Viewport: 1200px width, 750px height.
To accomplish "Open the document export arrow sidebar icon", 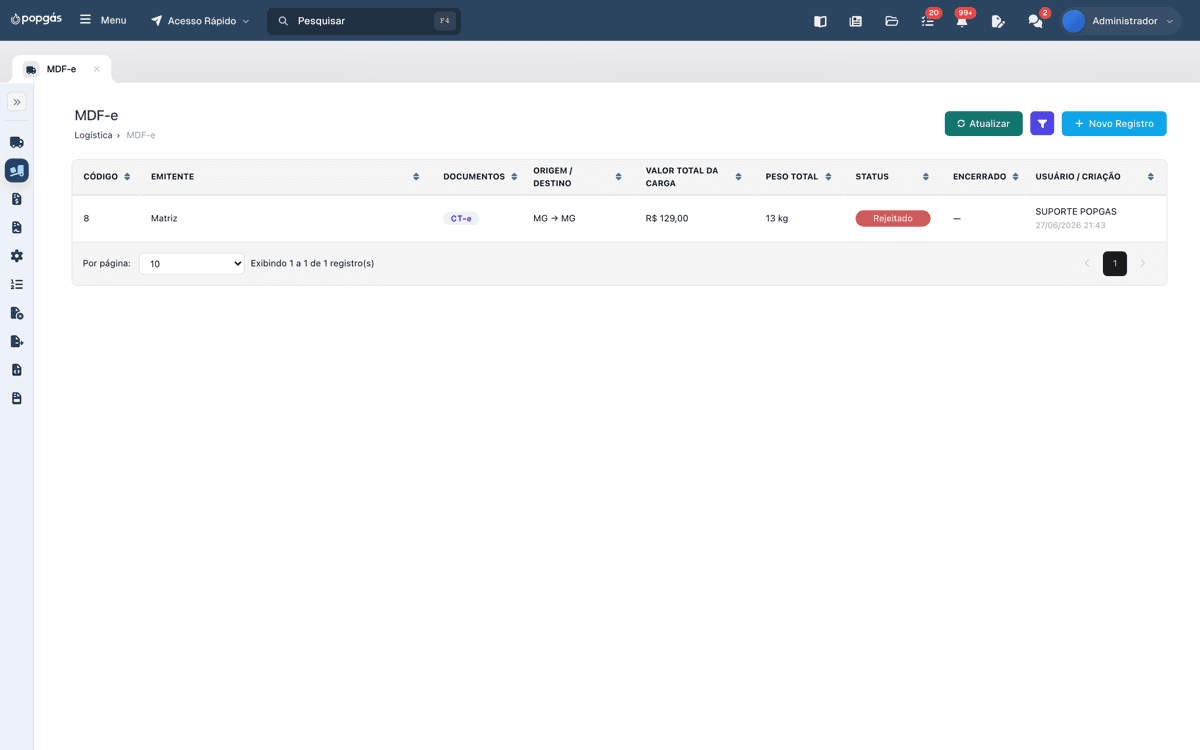I will tap(17, 341).
